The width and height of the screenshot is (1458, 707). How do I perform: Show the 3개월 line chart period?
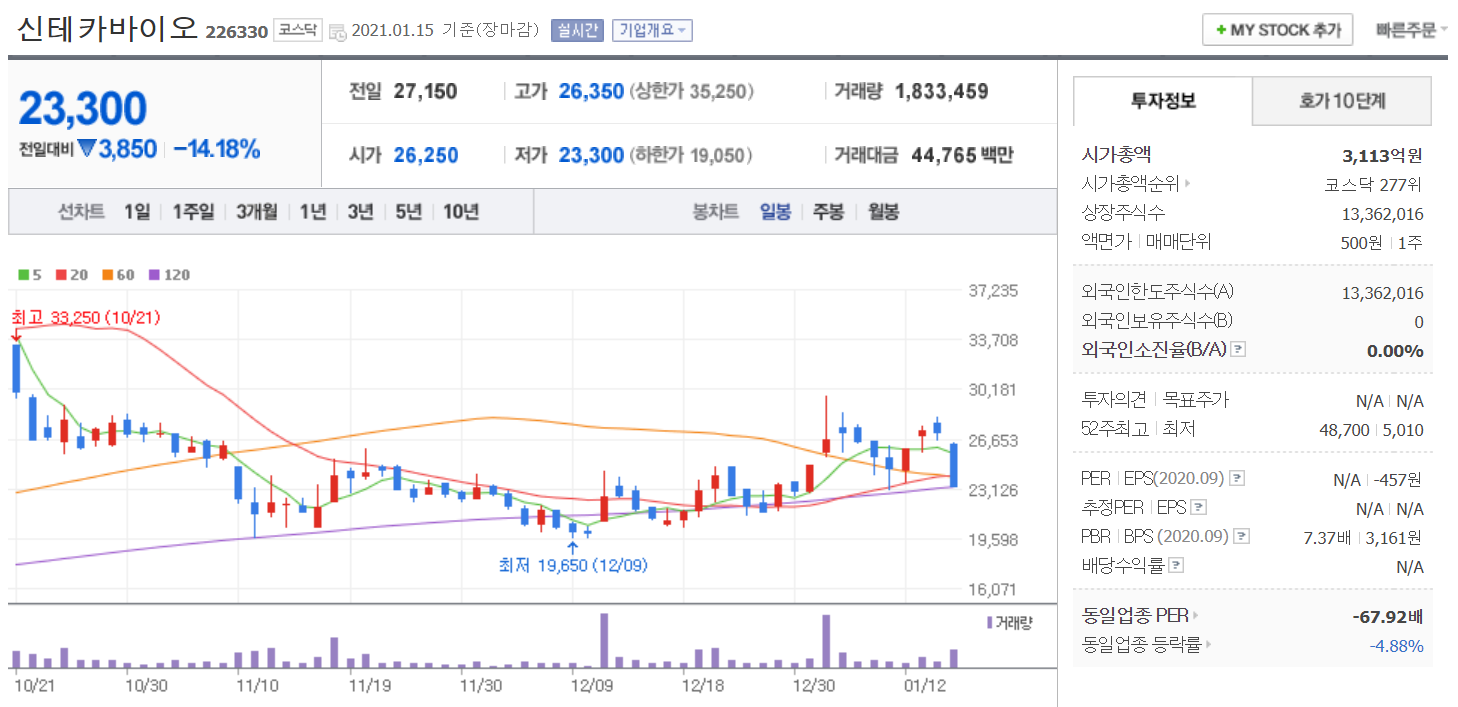click(257, 212)
